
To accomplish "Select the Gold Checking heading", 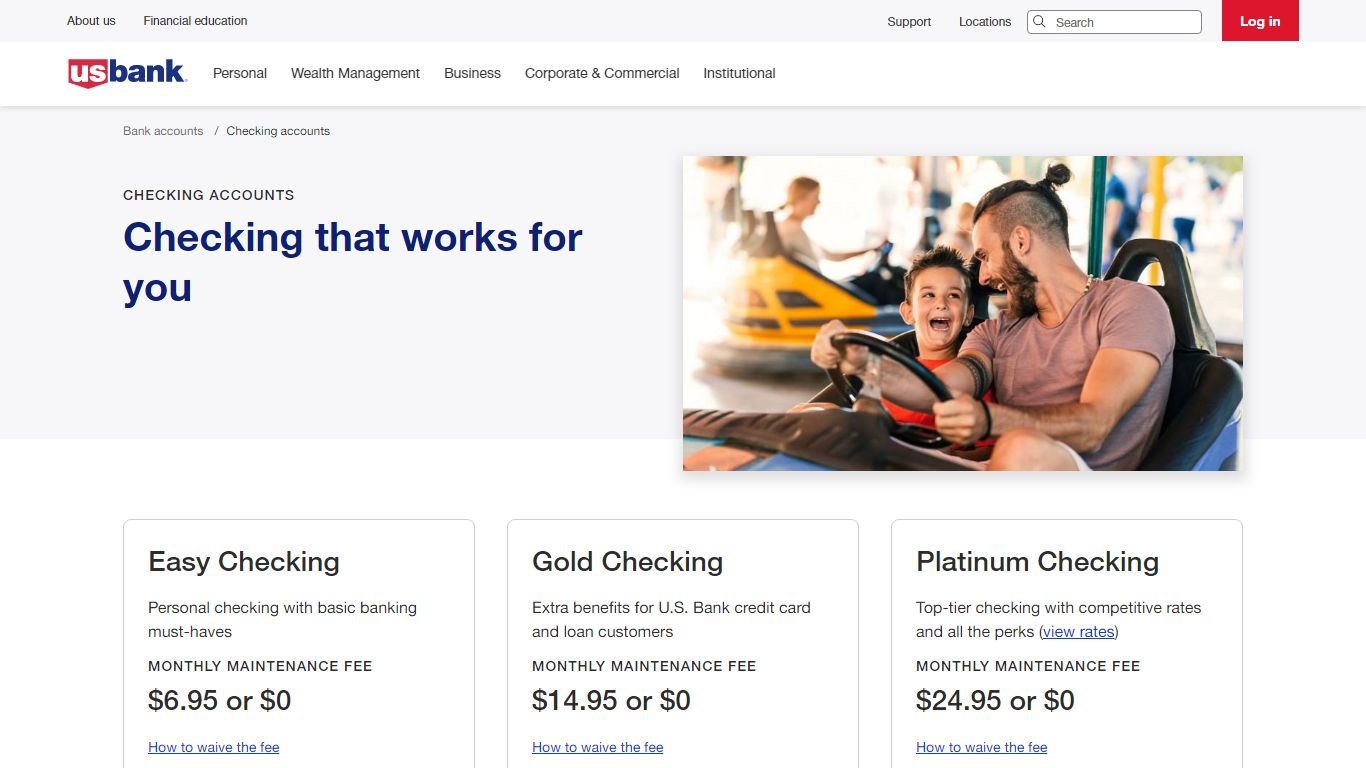I will [x=627, y=562].
